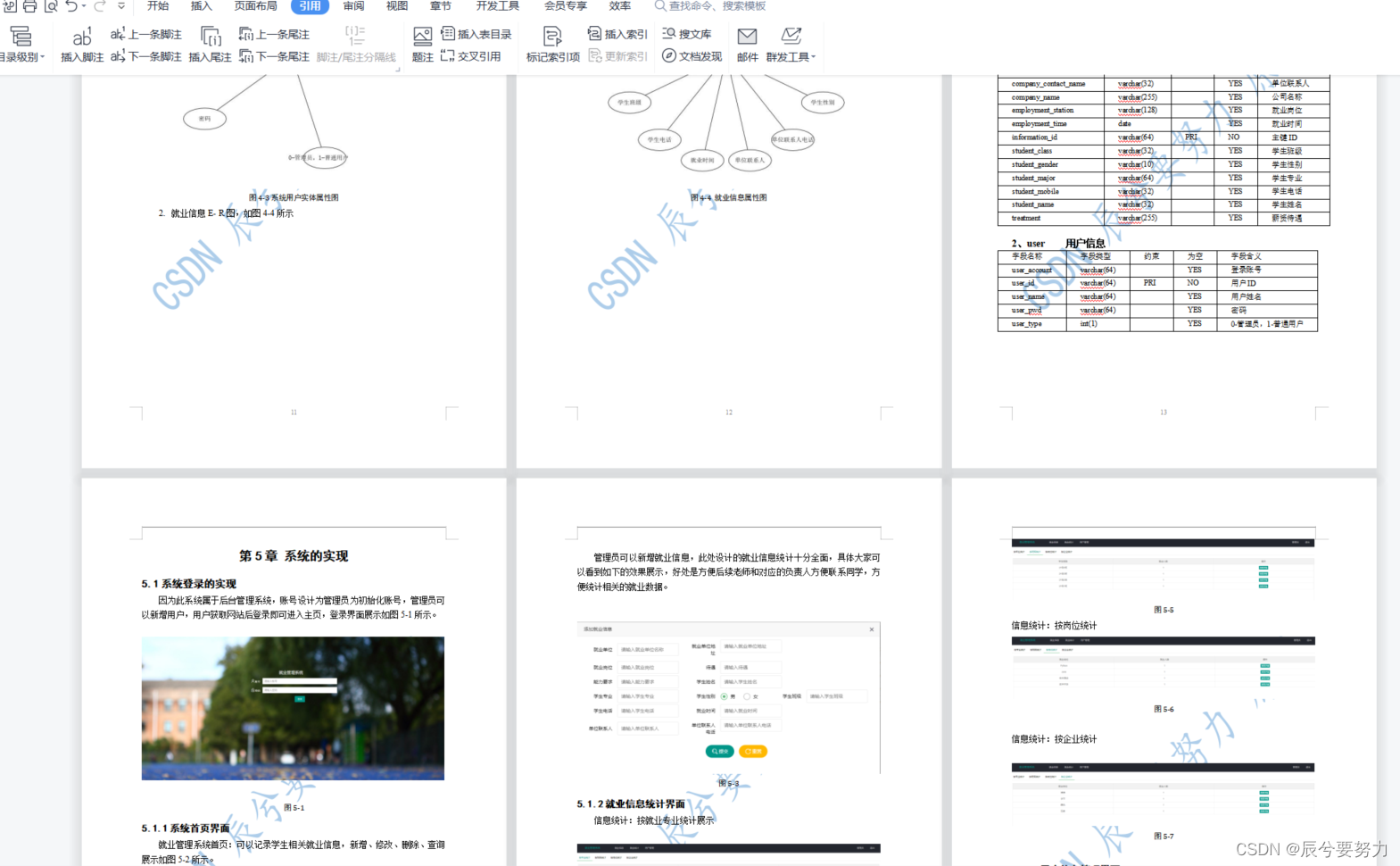Screen dimensions: 1400x866
Task: Open the 效率 tab
Action: coord(620,5)
